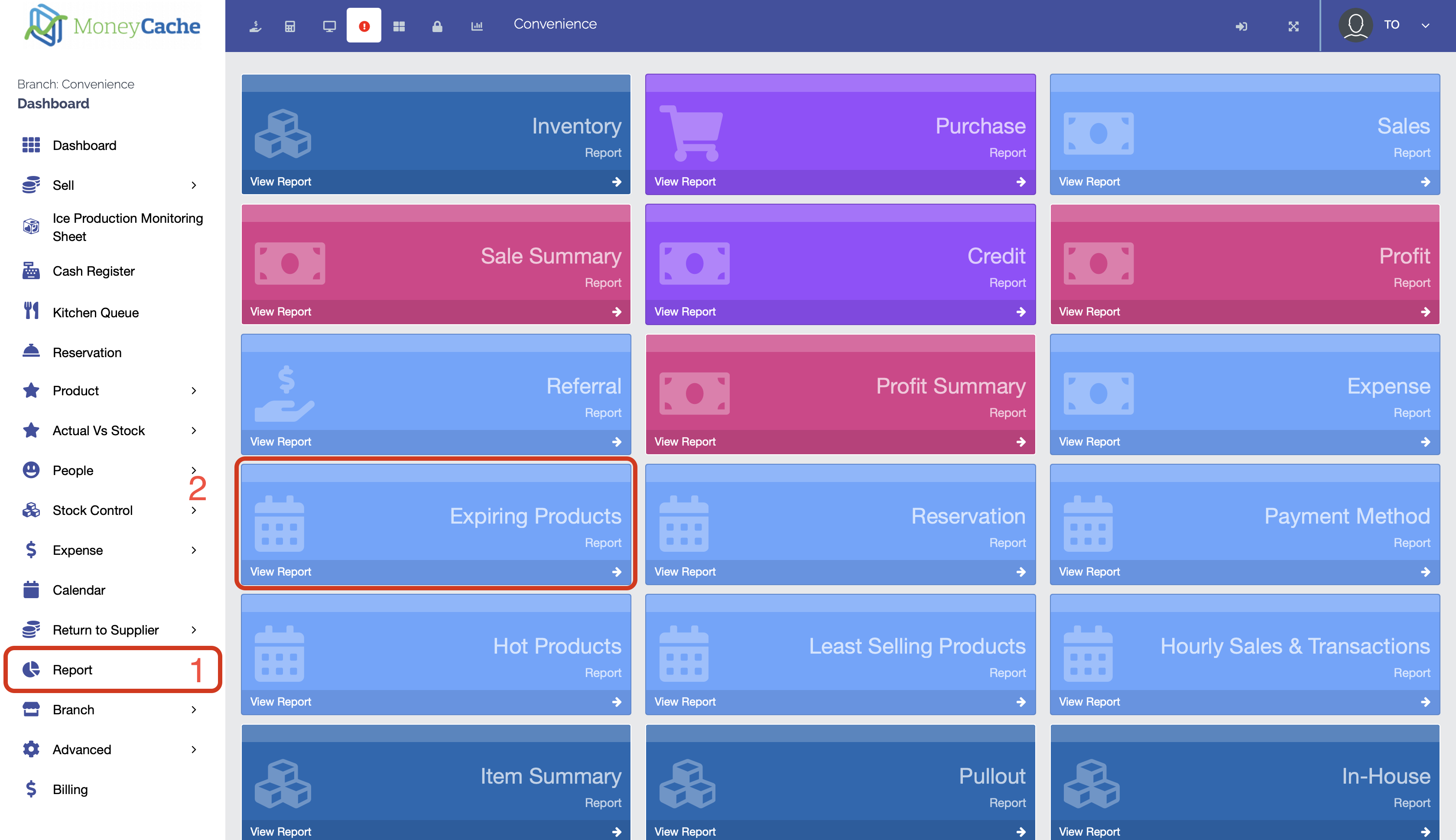Click the sign-in arrow icon in header
Image resolution: width=1456 pixels, height=840 pixels.
(x=1241, y=26)
